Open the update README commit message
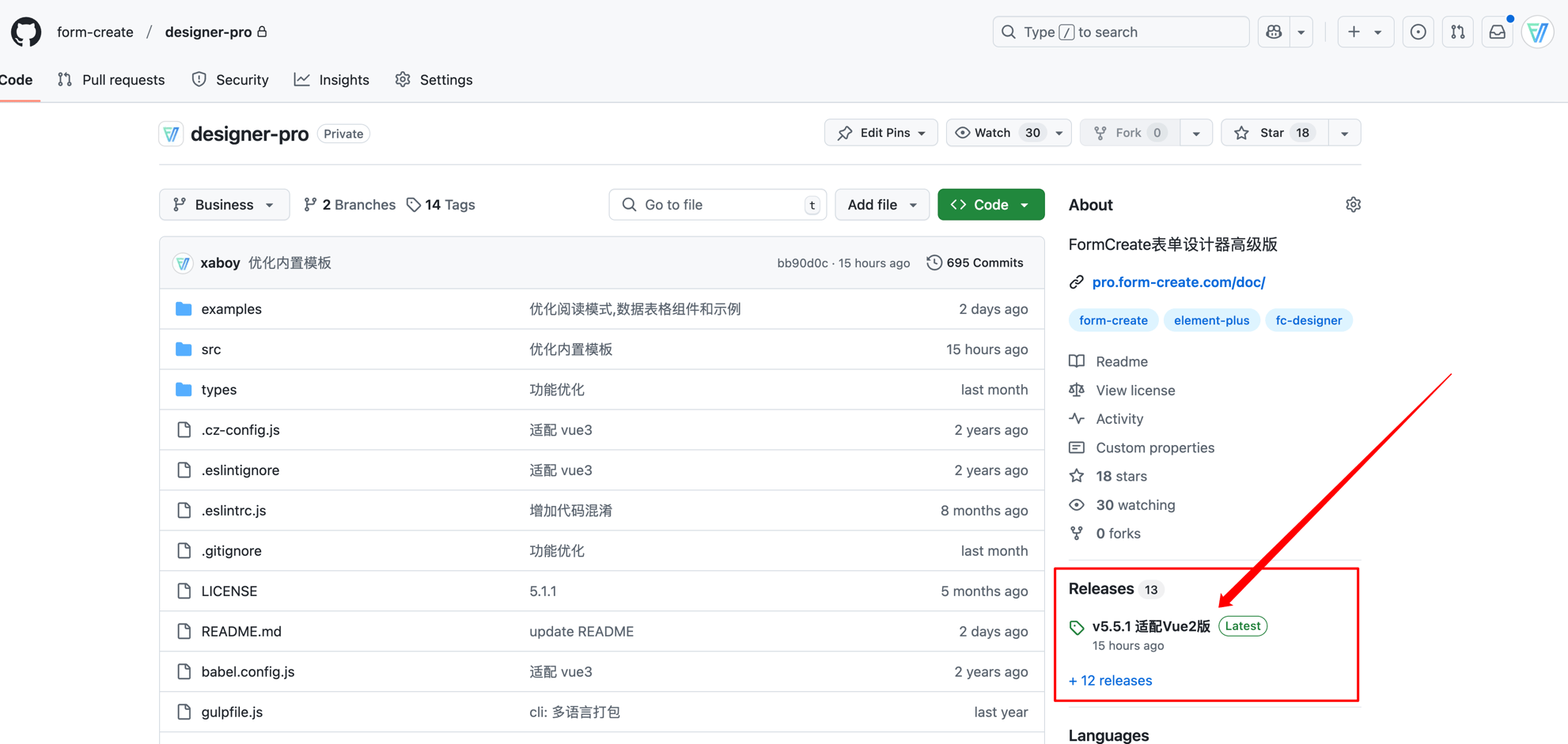 [581, 632]
